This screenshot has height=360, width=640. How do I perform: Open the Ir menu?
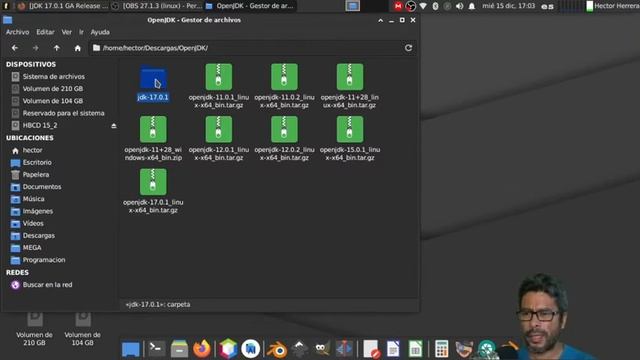pyautogui.click(x=81, y=32)
